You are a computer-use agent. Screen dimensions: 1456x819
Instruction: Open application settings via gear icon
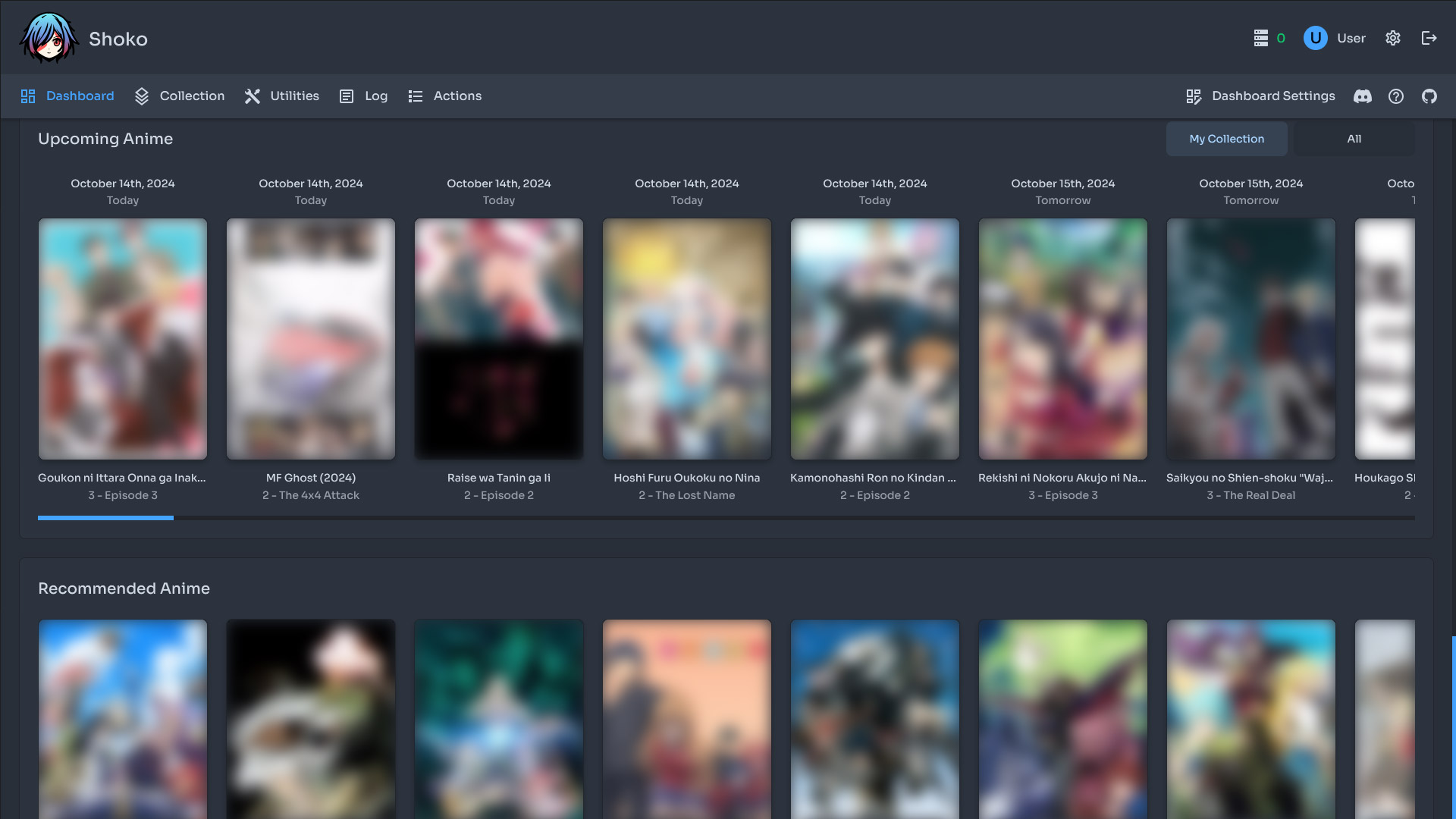1393,37
